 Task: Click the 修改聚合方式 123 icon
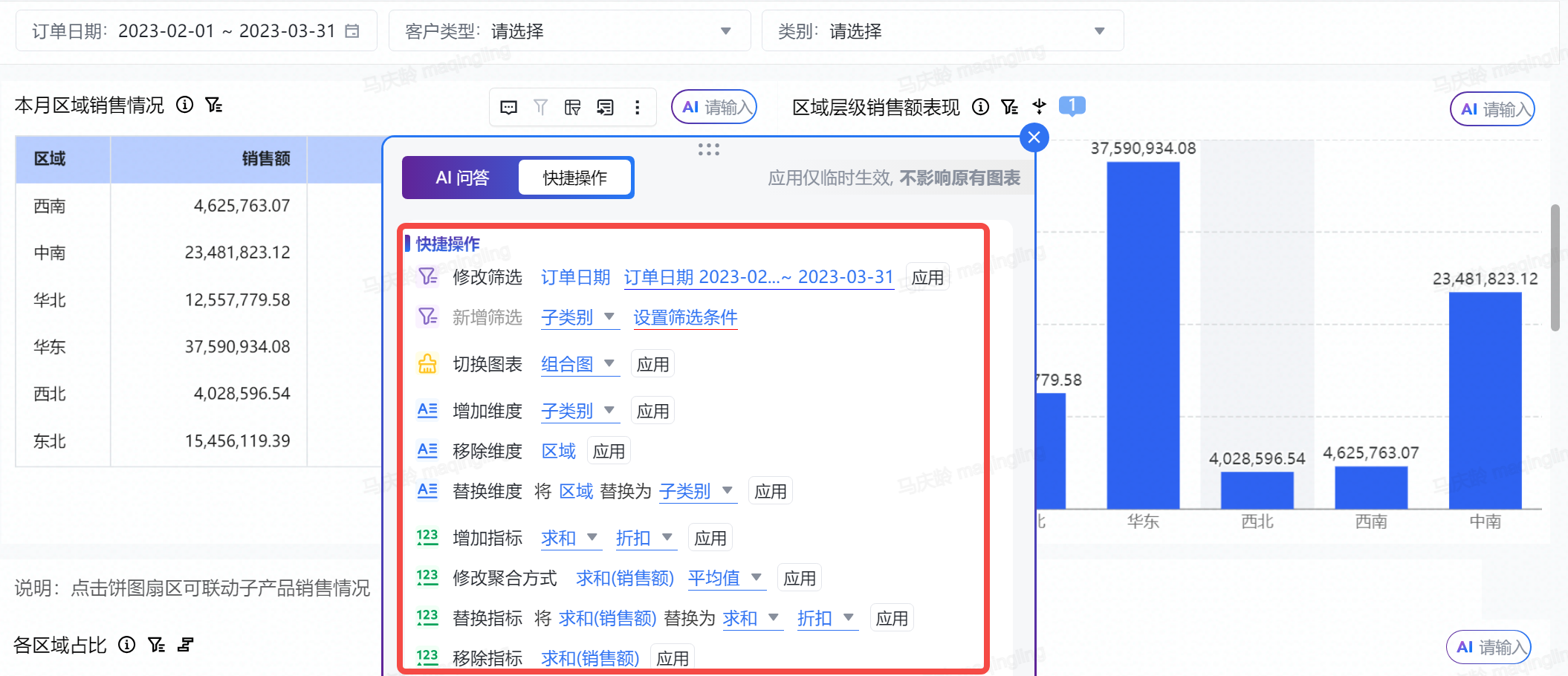click(427, 577)
